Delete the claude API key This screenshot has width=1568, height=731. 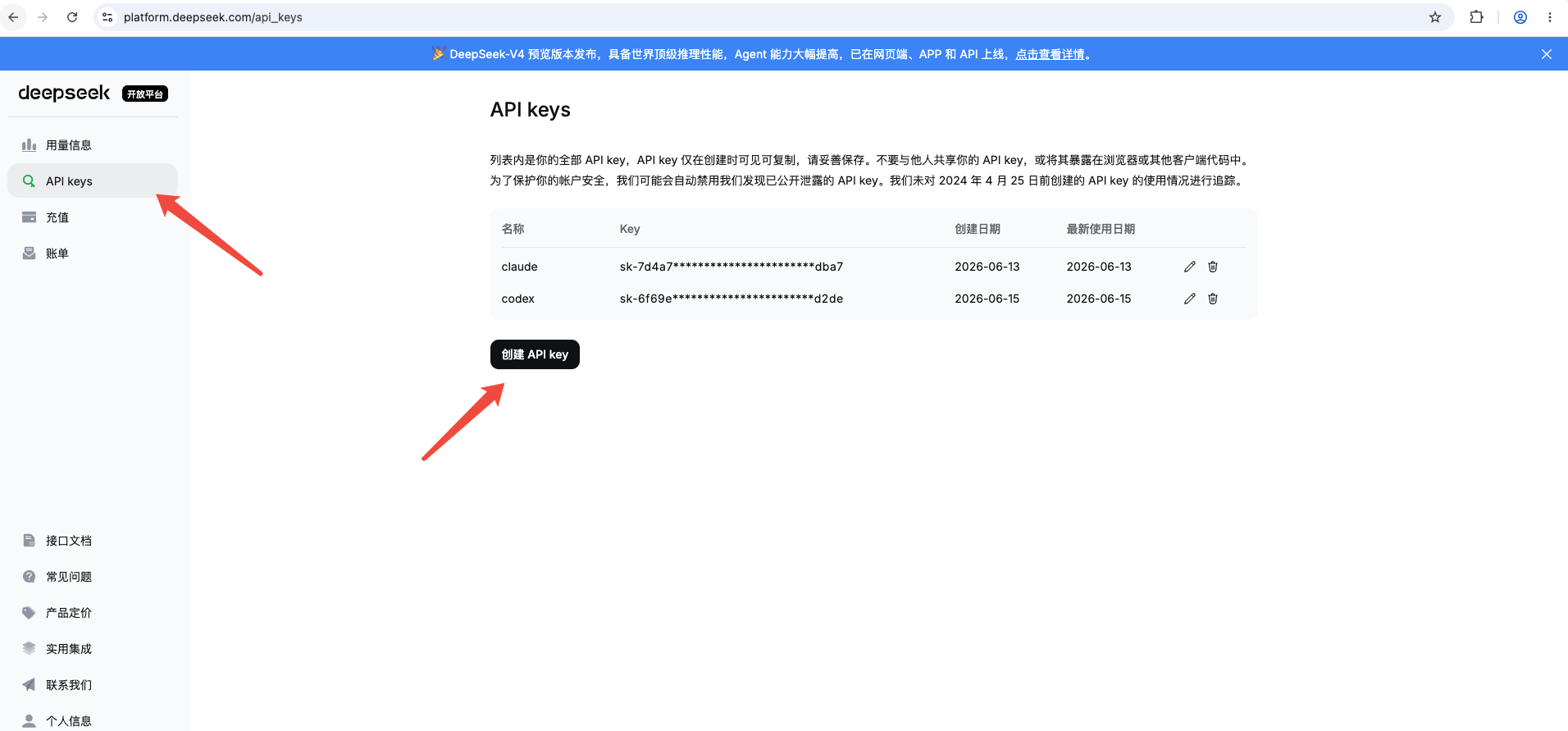tap(1213, 267)
